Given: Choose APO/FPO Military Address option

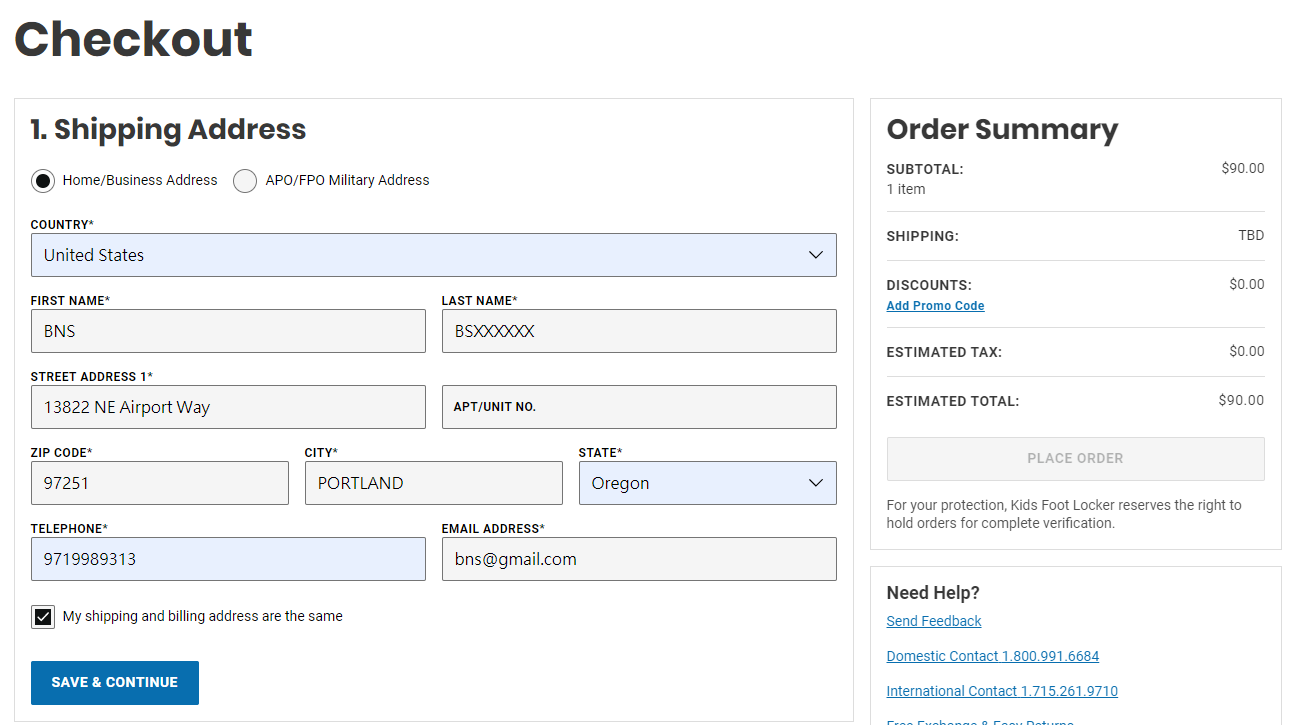Looking at the screenshot, I should 245,181.
